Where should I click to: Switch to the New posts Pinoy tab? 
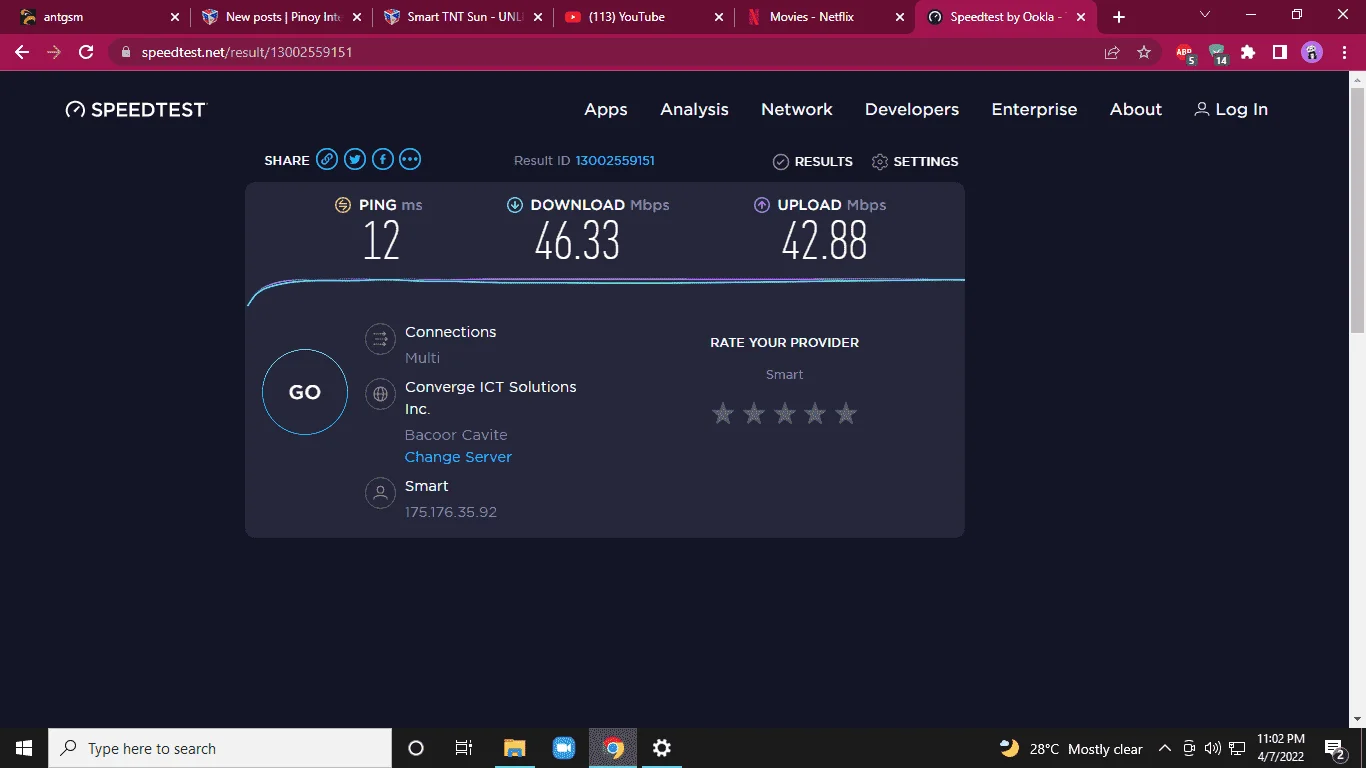click(x=281, y=17)
